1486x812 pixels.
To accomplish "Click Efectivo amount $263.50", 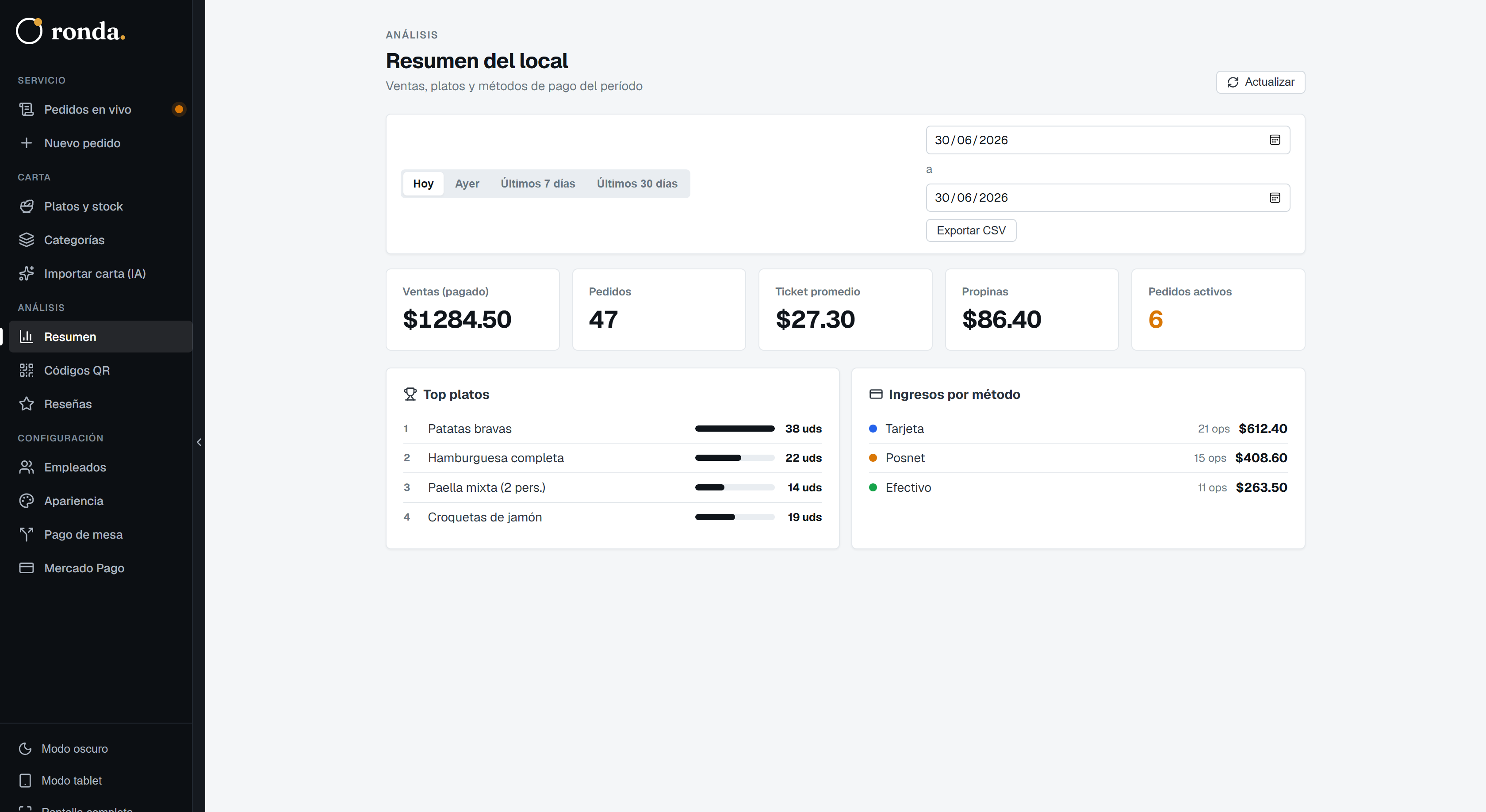I will [1262, 487].
